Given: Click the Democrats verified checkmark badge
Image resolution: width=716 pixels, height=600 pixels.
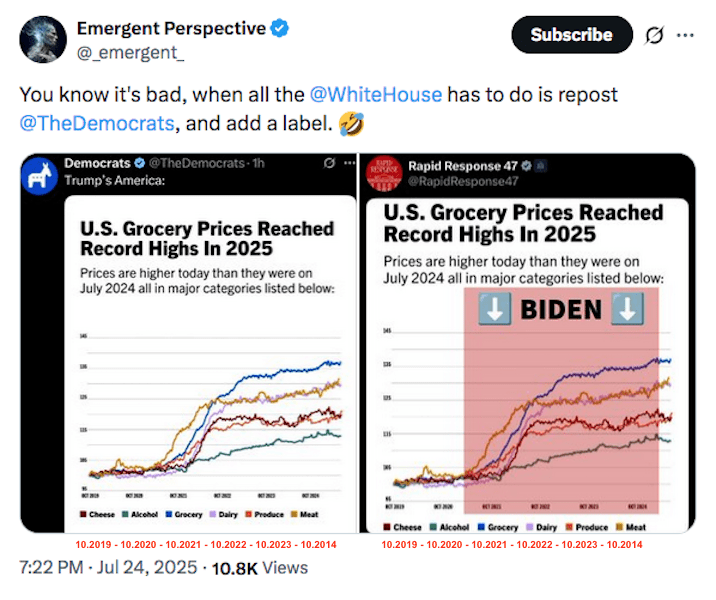Looking at the screenshot, I should pyautogui.click(x=141, y=163).
